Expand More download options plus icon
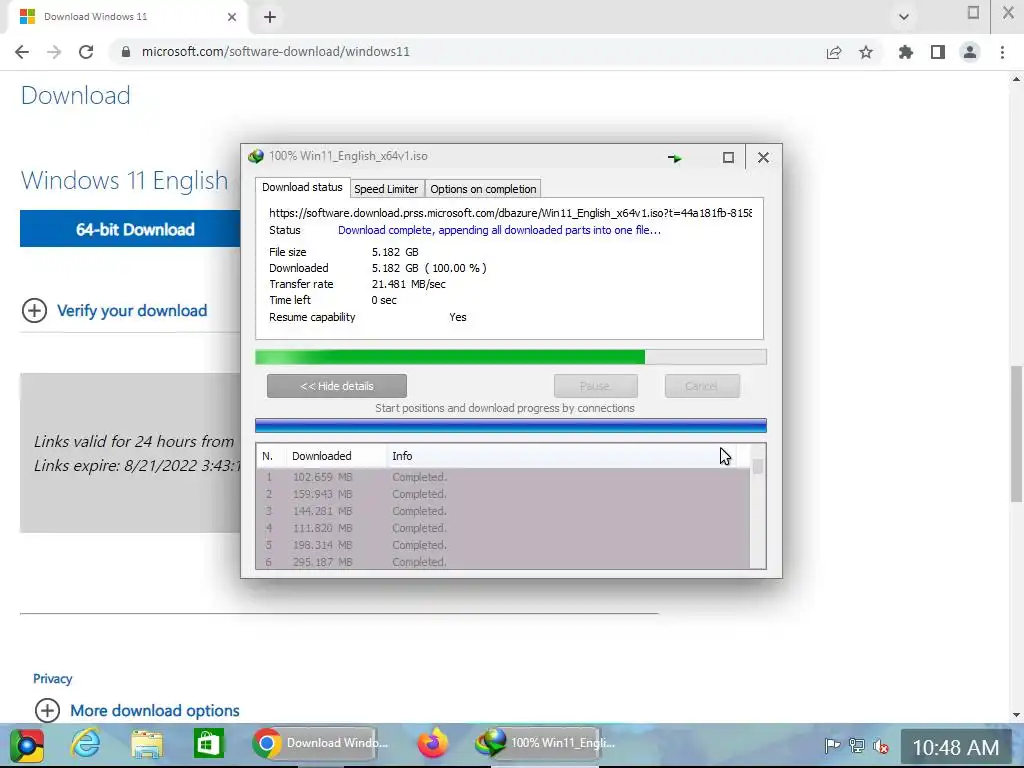Viewport: 1024px width, 768px height. click(x=47, y=710)
